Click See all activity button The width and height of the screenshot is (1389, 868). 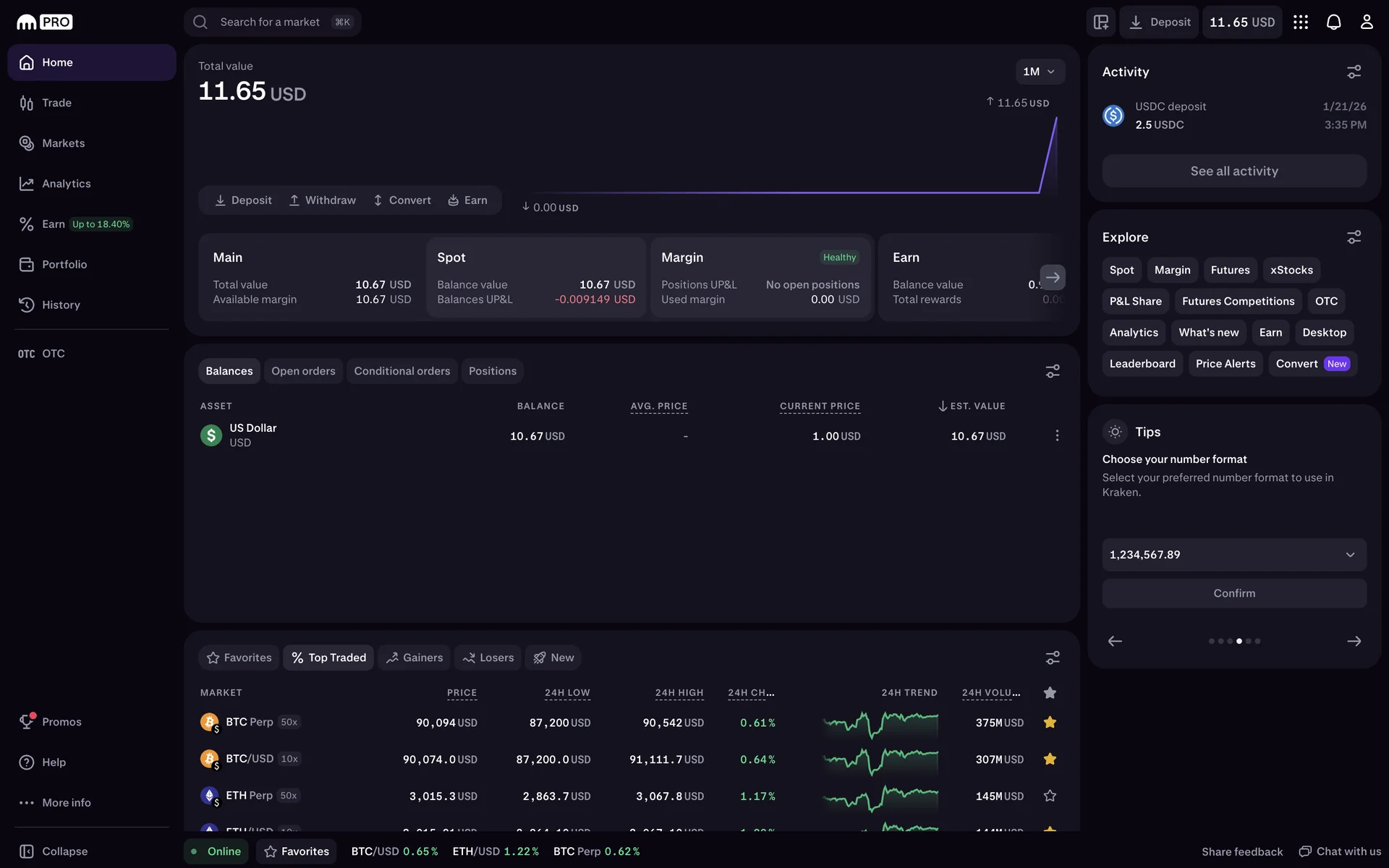coord(1233,171)
